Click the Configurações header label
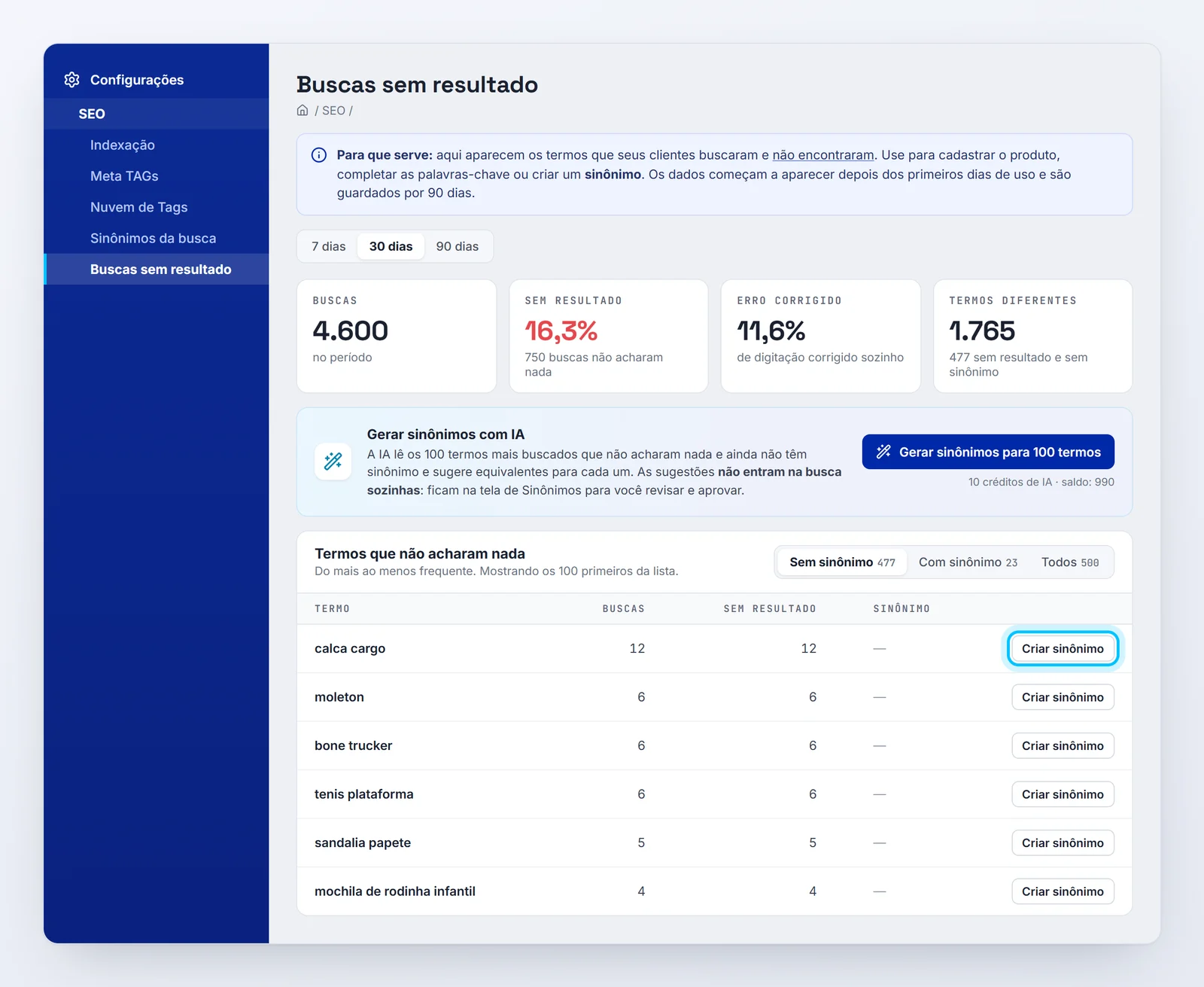Screen dimensions: 1204x987 click(137, 80)
